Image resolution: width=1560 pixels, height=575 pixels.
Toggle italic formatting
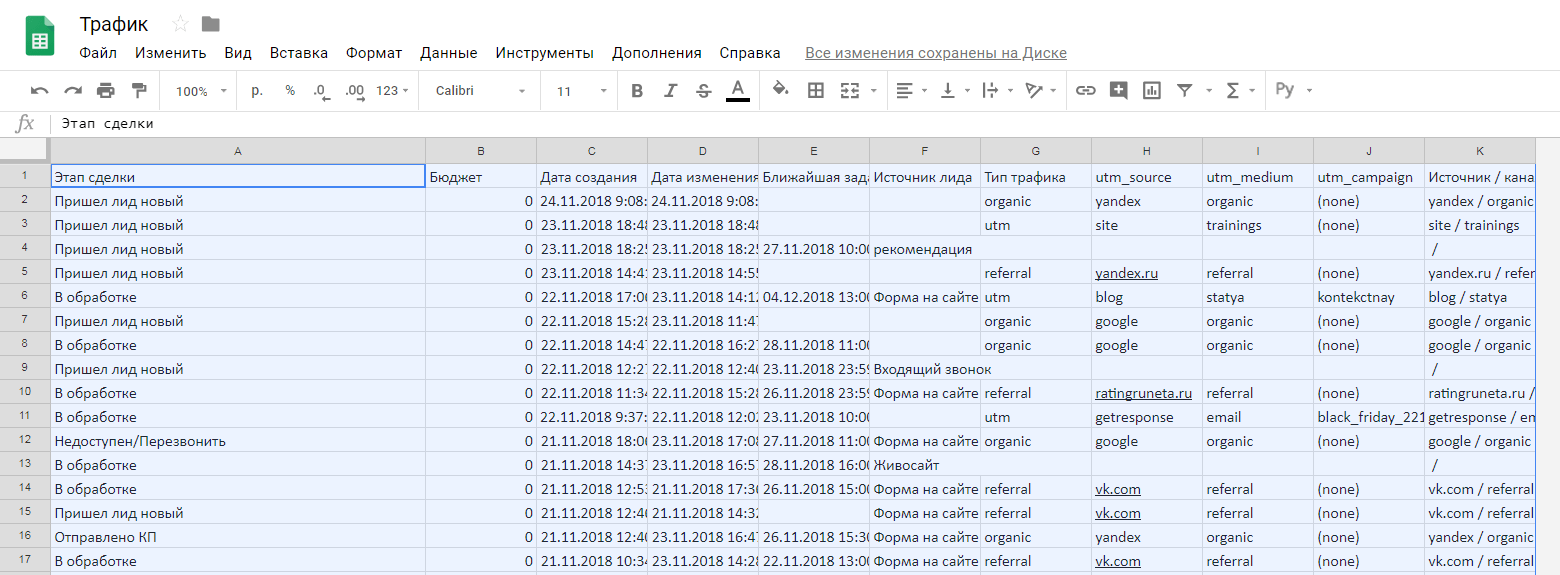[671, 91]
